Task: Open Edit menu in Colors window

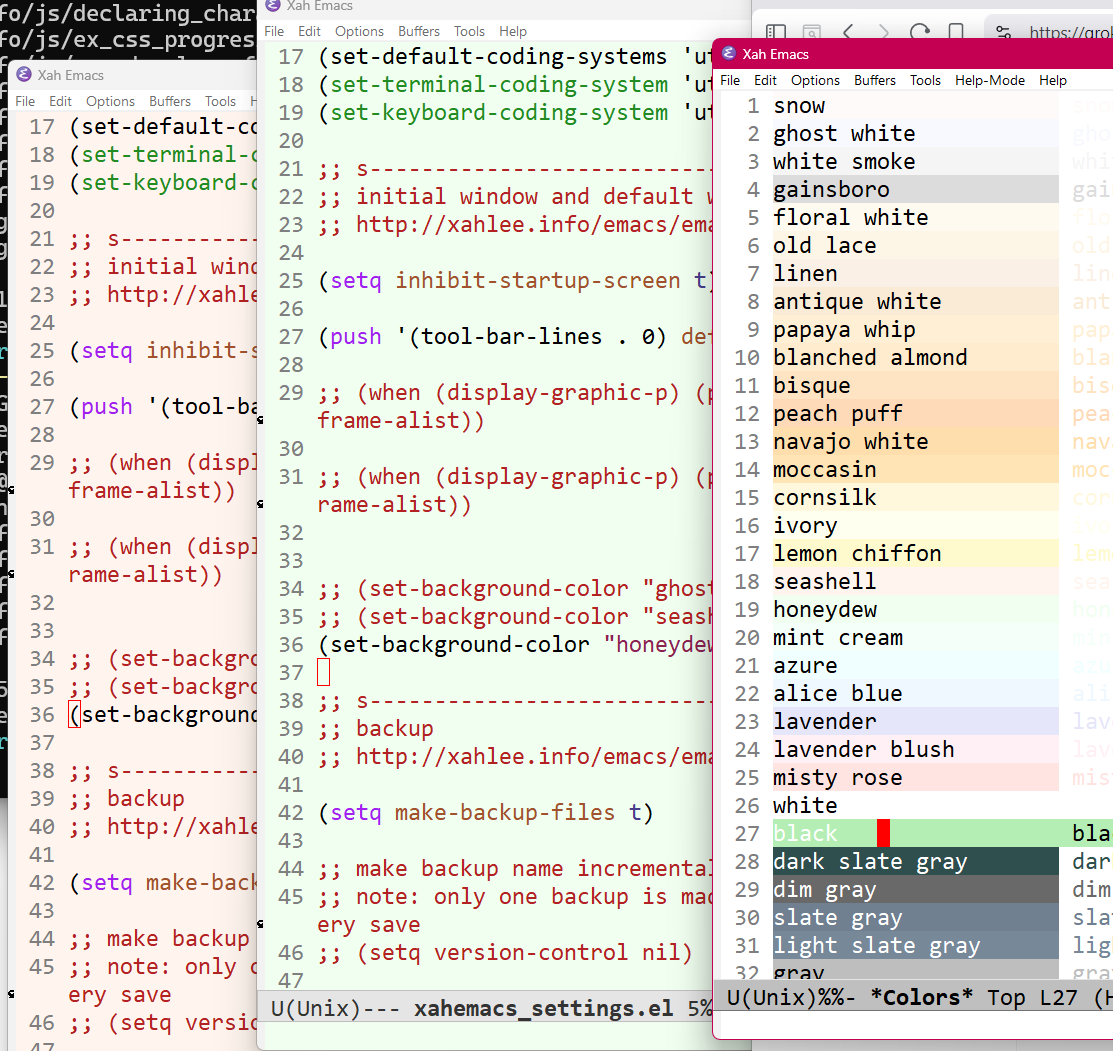Action: point(765,80)
